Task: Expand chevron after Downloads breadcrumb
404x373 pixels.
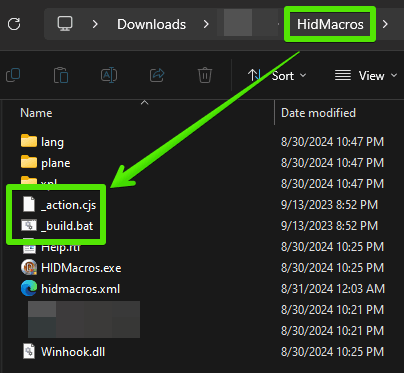Action: (206, 24)
